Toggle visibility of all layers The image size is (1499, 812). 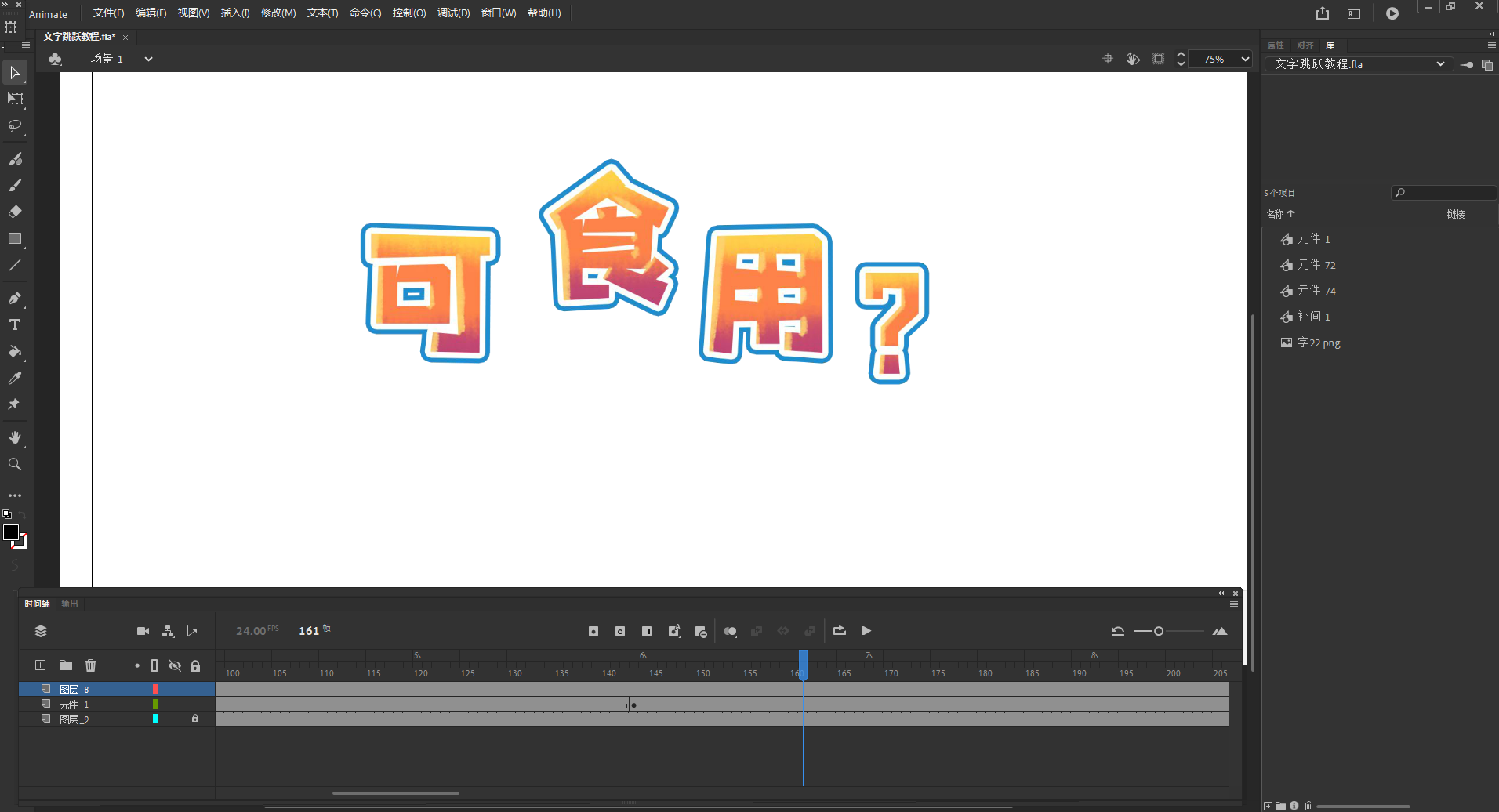[175, 665]
